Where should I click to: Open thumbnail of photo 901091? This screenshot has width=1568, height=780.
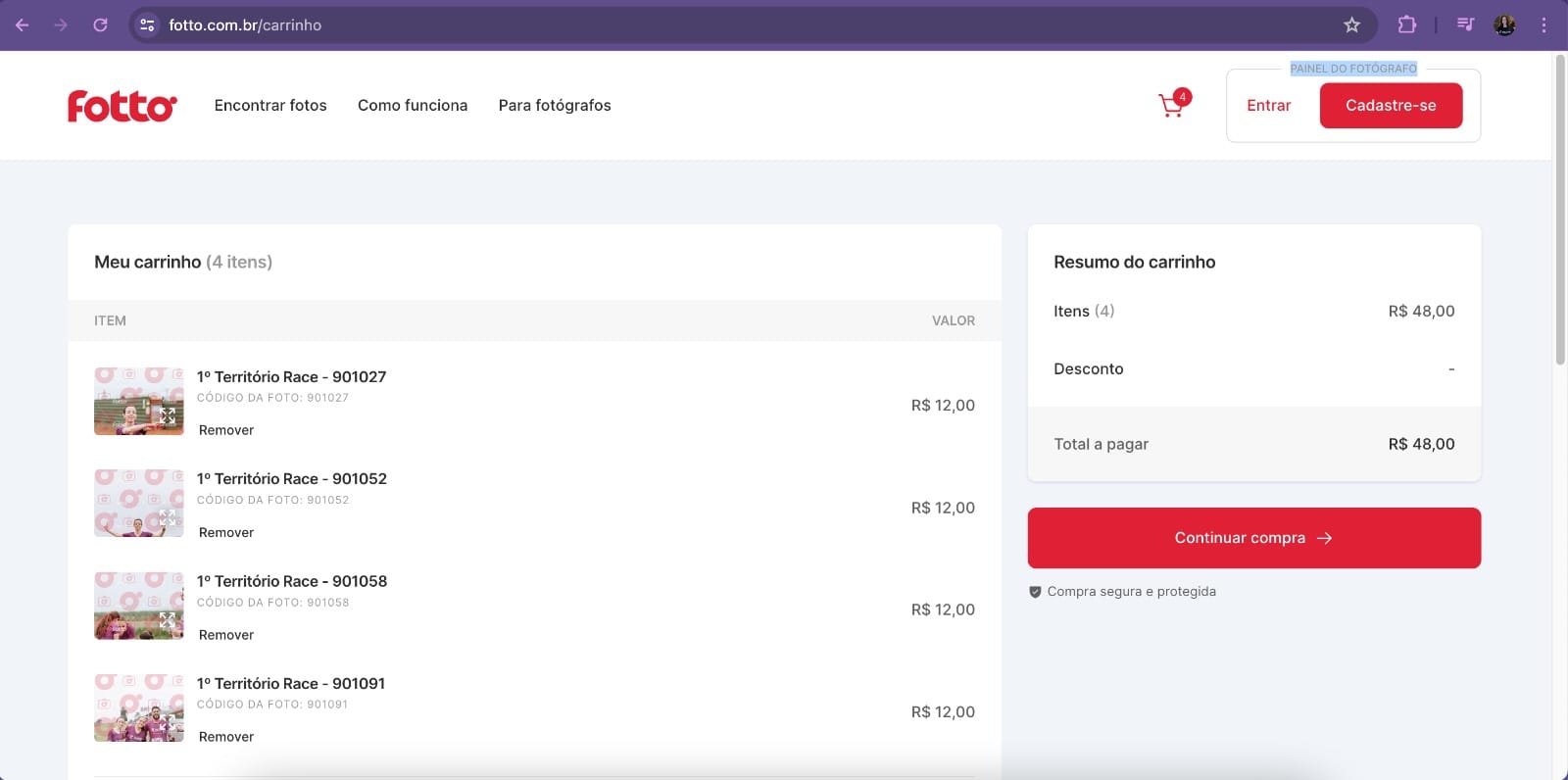[138, 707]
